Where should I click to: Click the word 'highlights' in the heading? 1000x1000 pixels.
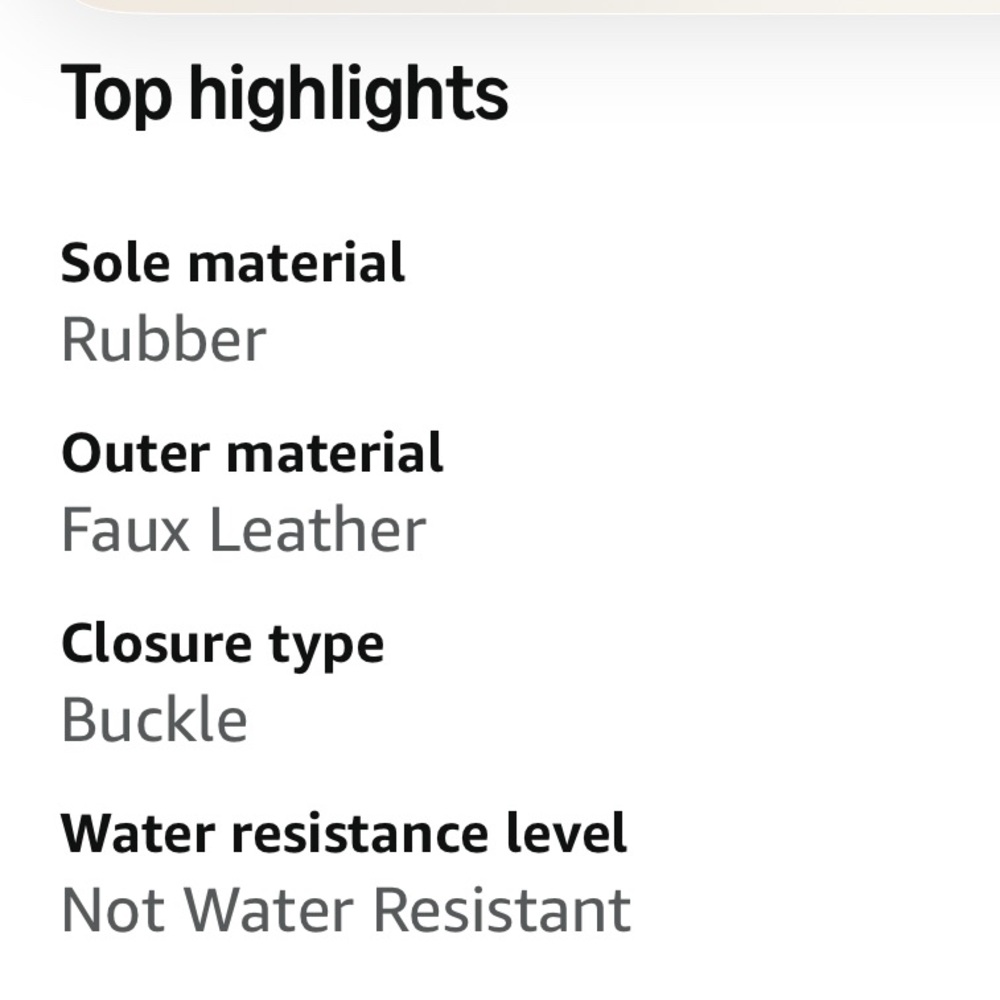(x=348, y=93)
